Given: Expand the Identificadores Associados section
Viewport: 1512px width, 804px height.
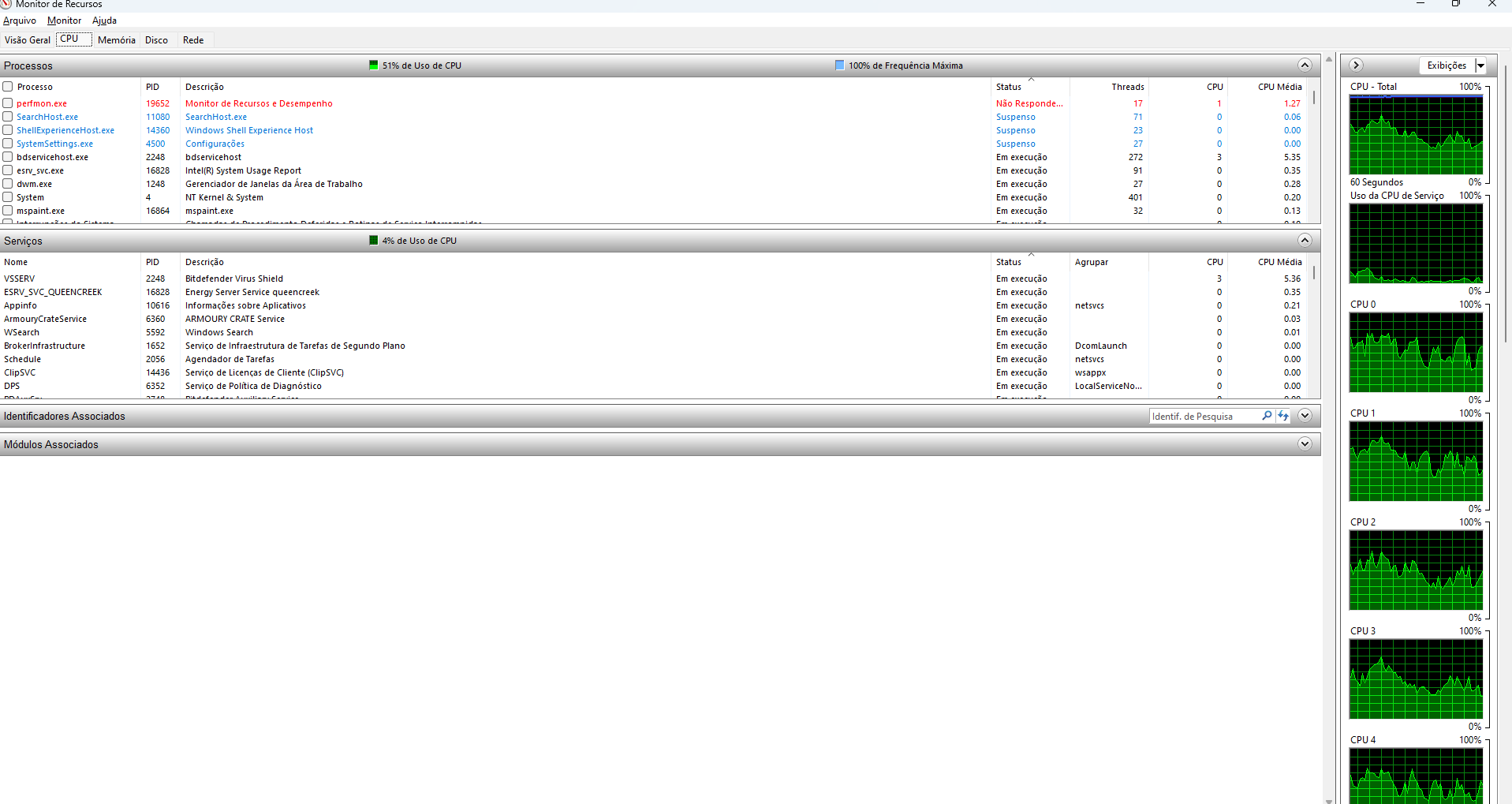Looking at the screenshot, I should (1305, 415).
